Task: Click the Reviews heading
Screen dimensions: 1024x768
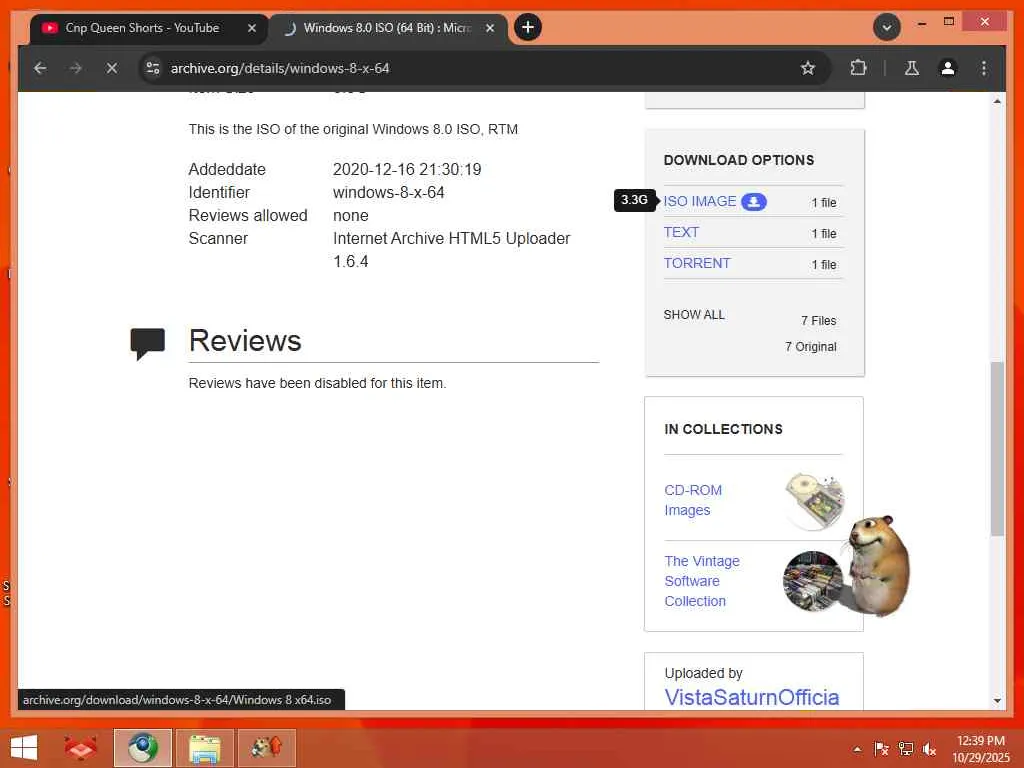Action: pyautogui.click(x=245, y=340)
